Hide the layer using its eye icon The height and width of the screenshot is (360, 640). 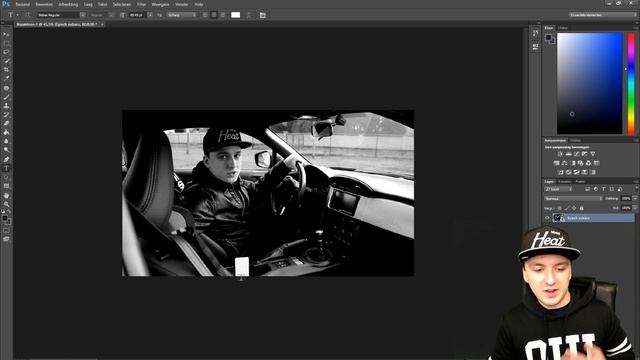click(x=547, y=218)
